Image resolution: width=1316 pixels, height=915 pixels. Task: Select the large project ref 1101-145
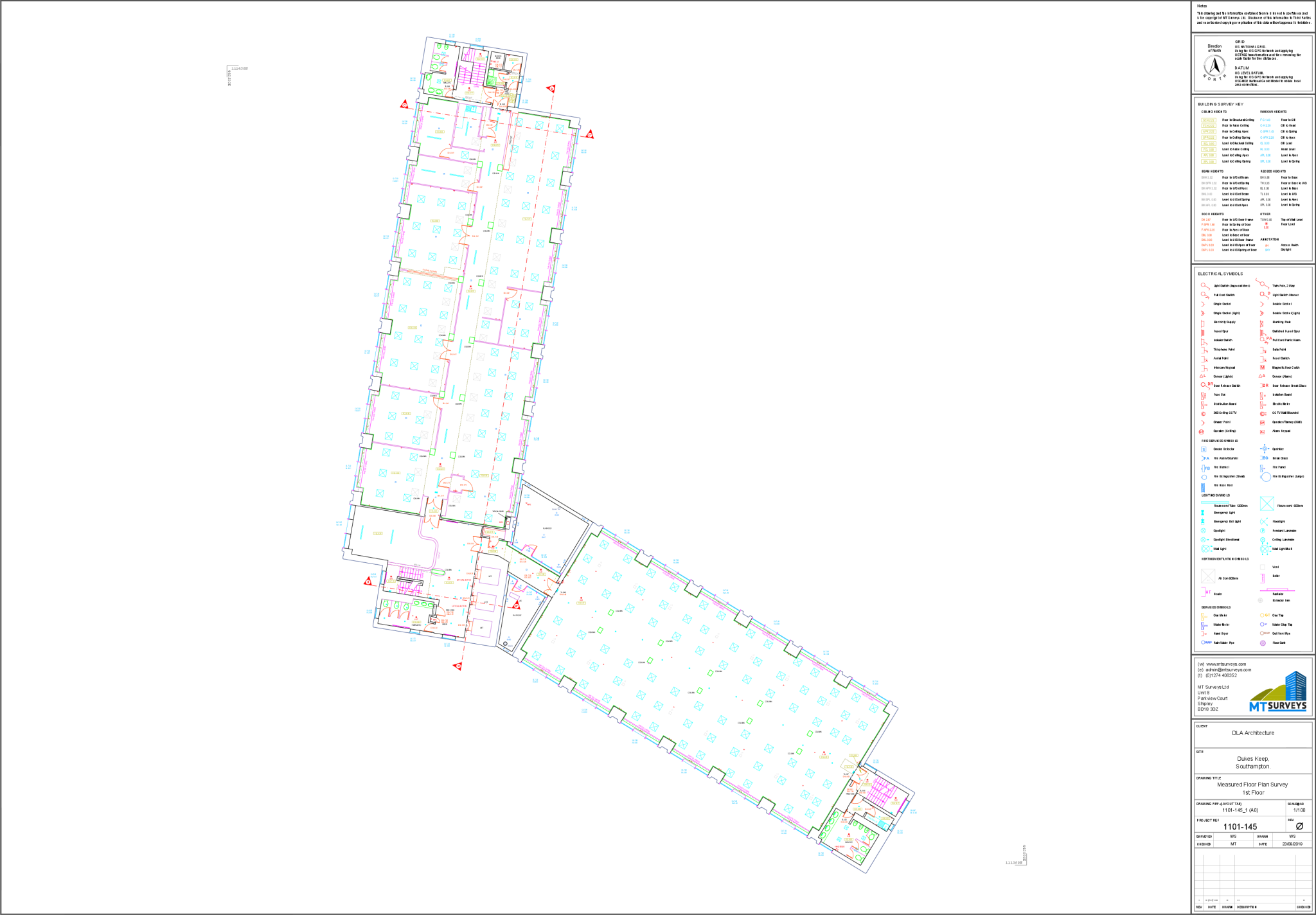[1240, 826]
